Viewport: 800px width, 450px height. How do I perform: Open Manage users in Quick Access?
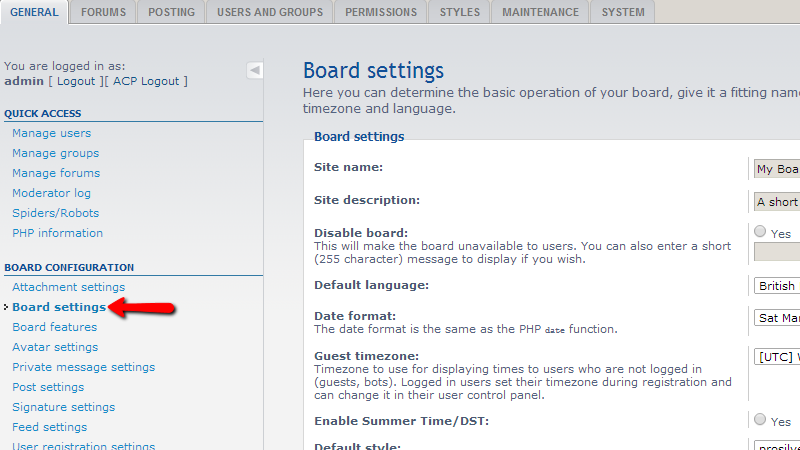[51, 133]
